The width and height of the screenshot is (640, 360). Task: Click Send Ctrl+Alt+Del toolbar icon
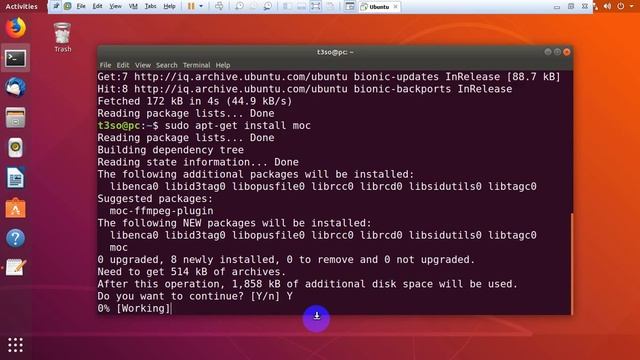[219, 6]
